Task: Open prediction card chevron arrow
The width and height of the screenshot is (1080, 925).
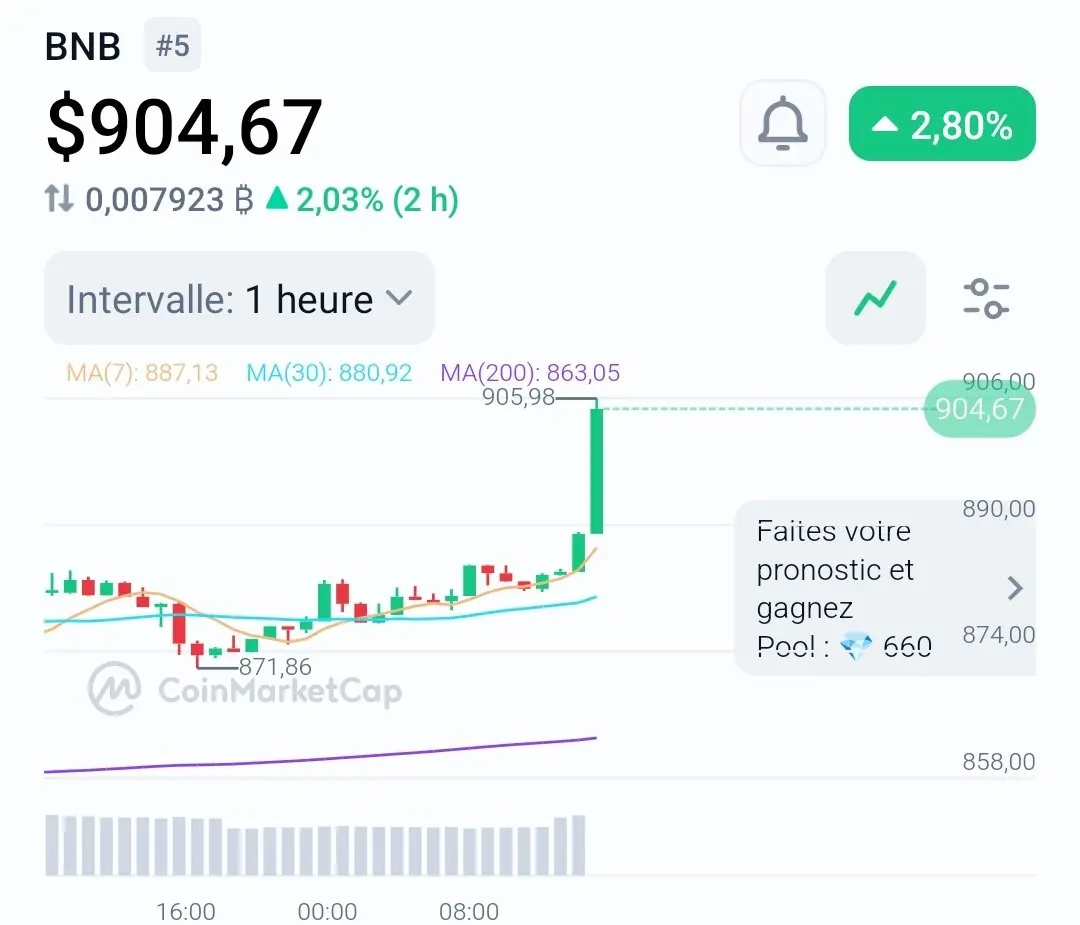Action: pos(1015,588)
